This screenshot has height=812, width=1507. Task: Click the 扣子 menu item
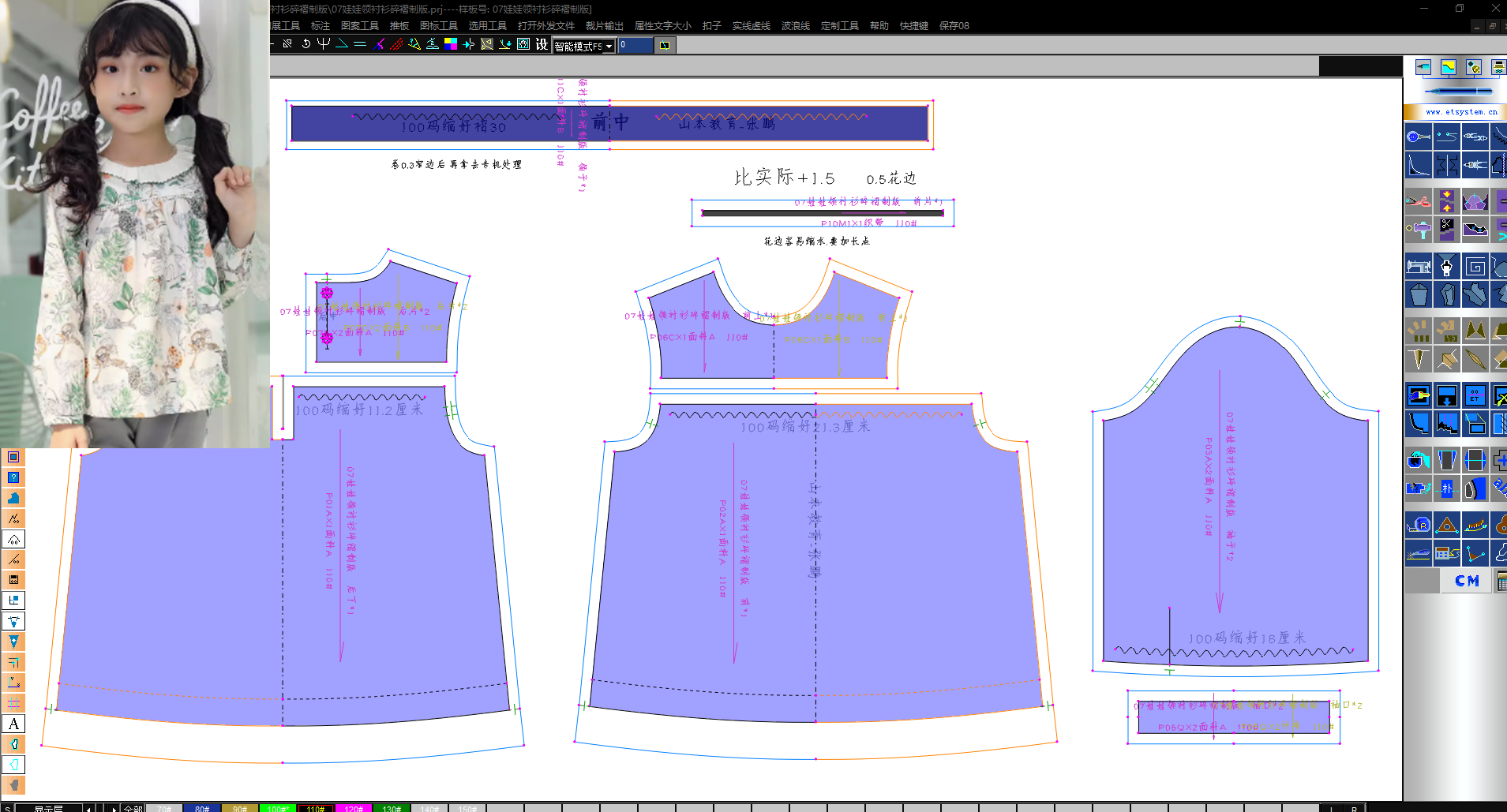click(x=712, y=26)
